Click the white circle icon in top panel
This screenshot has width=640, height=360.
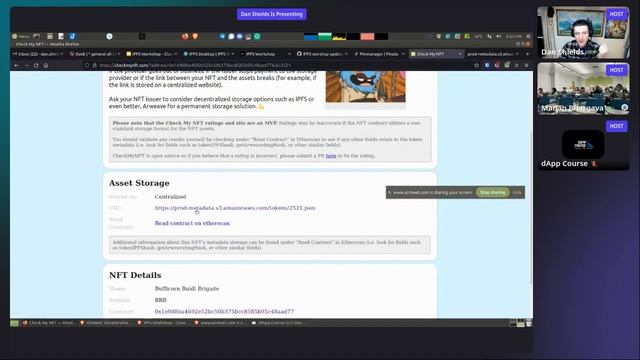click(109, 36)
